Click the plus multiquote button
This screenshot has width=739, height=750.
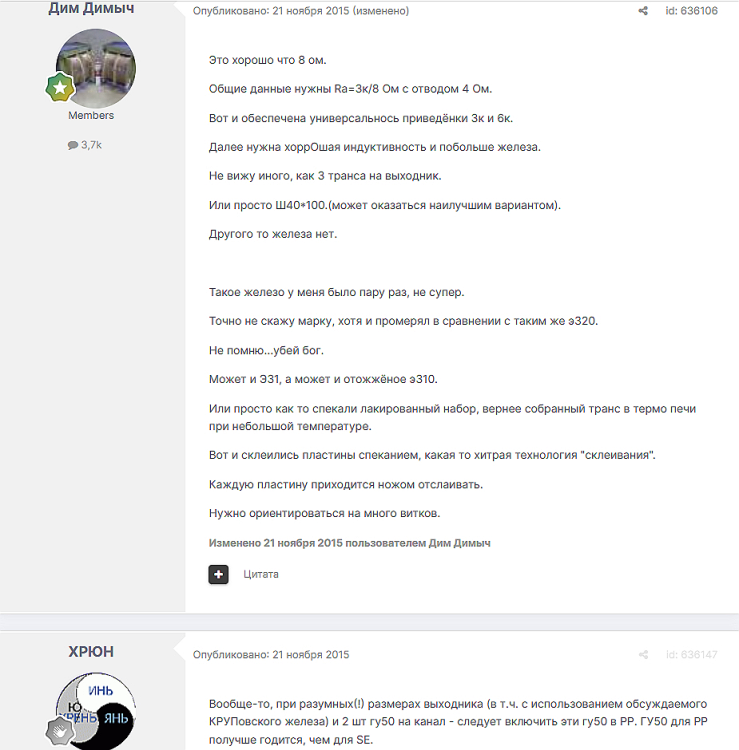(219, 574)
